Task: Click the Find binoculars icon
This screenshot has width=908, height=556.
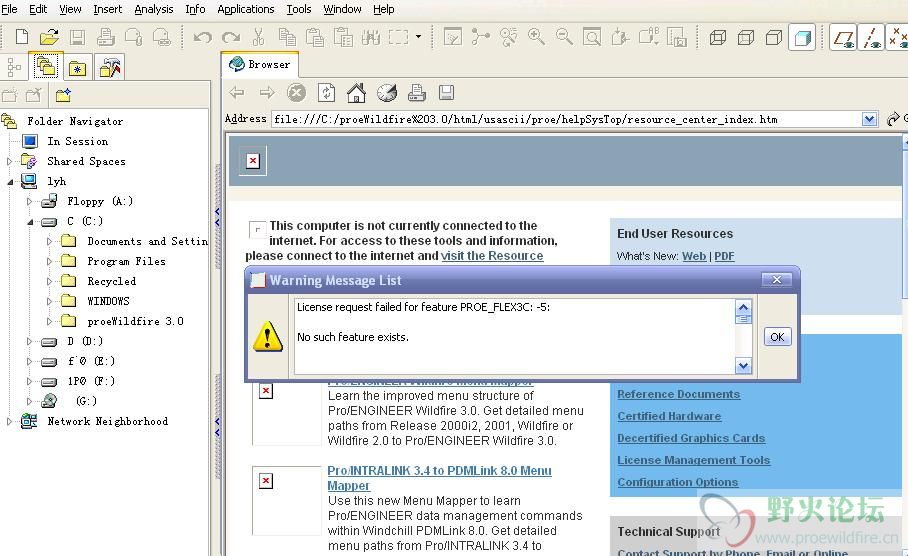Action: (x=371, y=37)
